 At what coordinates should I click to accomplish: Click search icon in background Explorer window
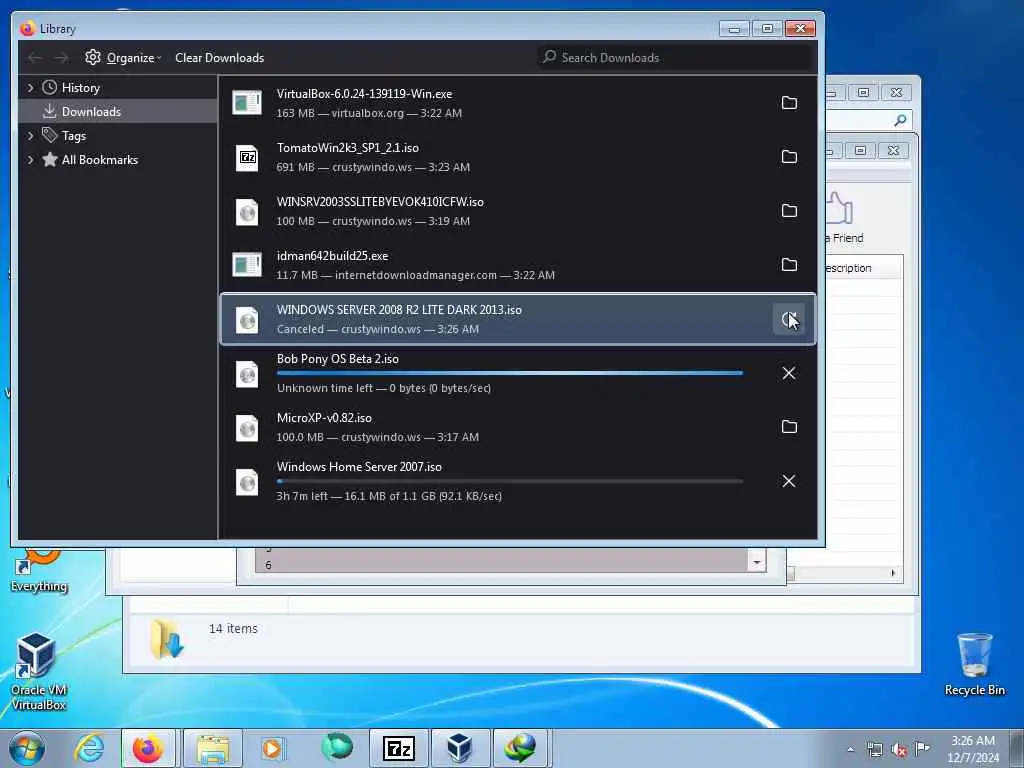point(900,120)
